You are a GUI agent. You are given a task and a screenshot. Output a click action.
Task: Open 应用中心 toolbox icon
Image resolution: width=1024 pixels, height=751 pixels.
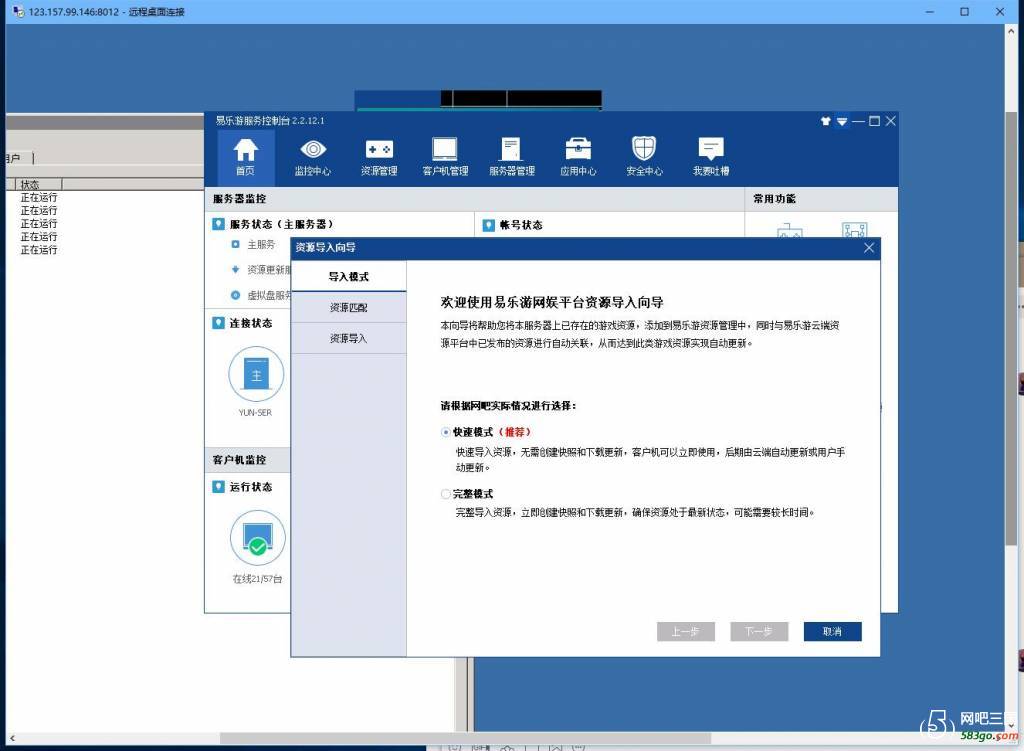(x=578, y=157)
